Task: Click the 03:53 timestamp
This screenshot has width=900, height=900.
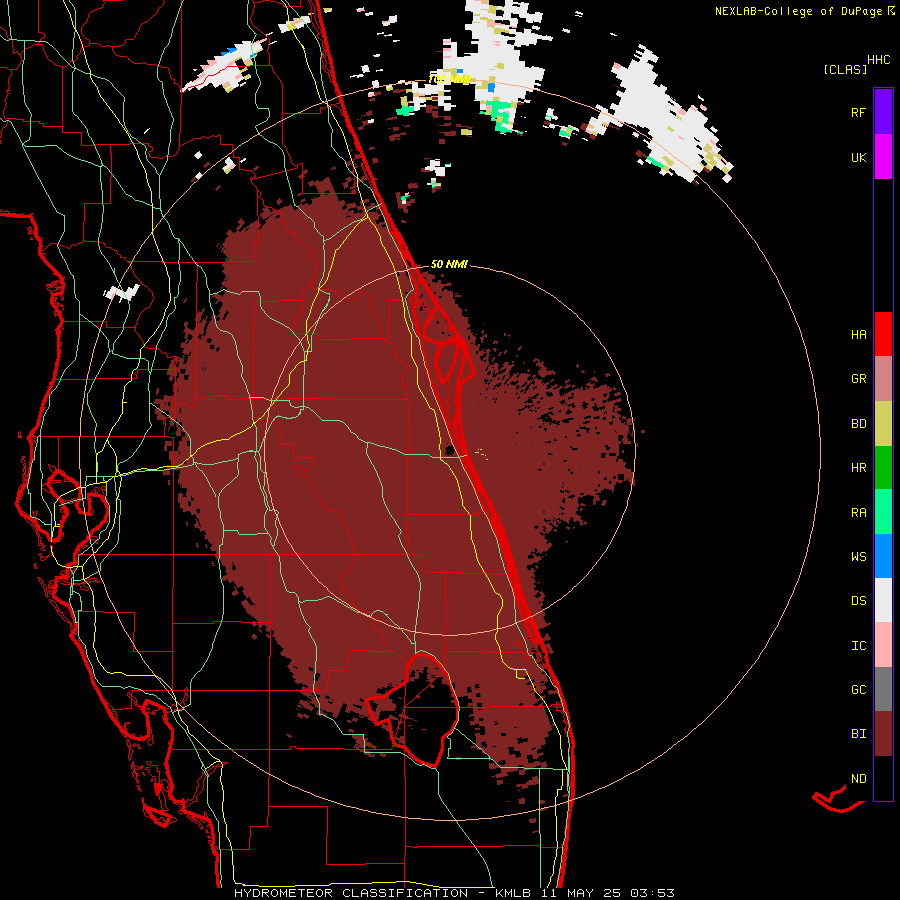Action: pyautogui.click(x=652, y=893)
